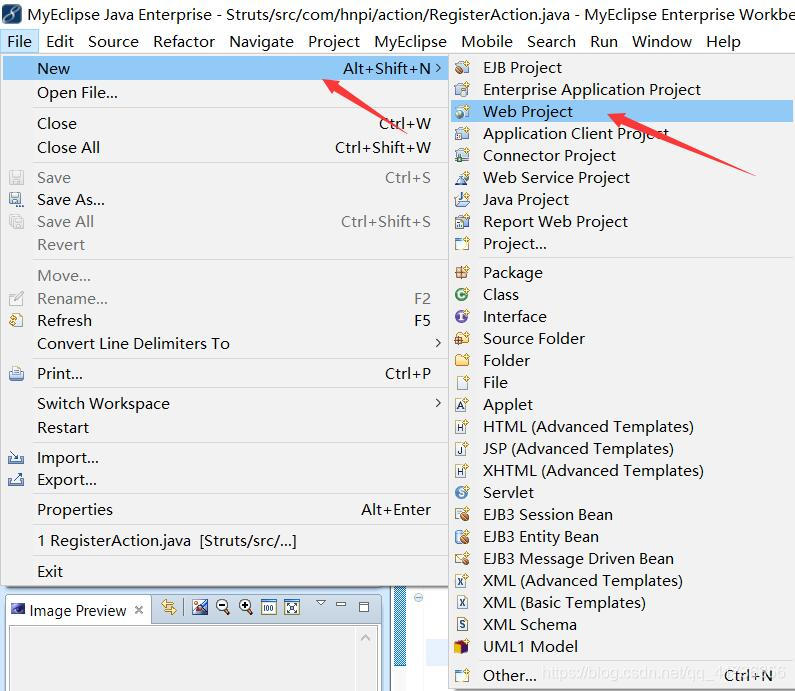Exit MyEclipse via File menu
795x691 pixels.
[x=226, y=572]
